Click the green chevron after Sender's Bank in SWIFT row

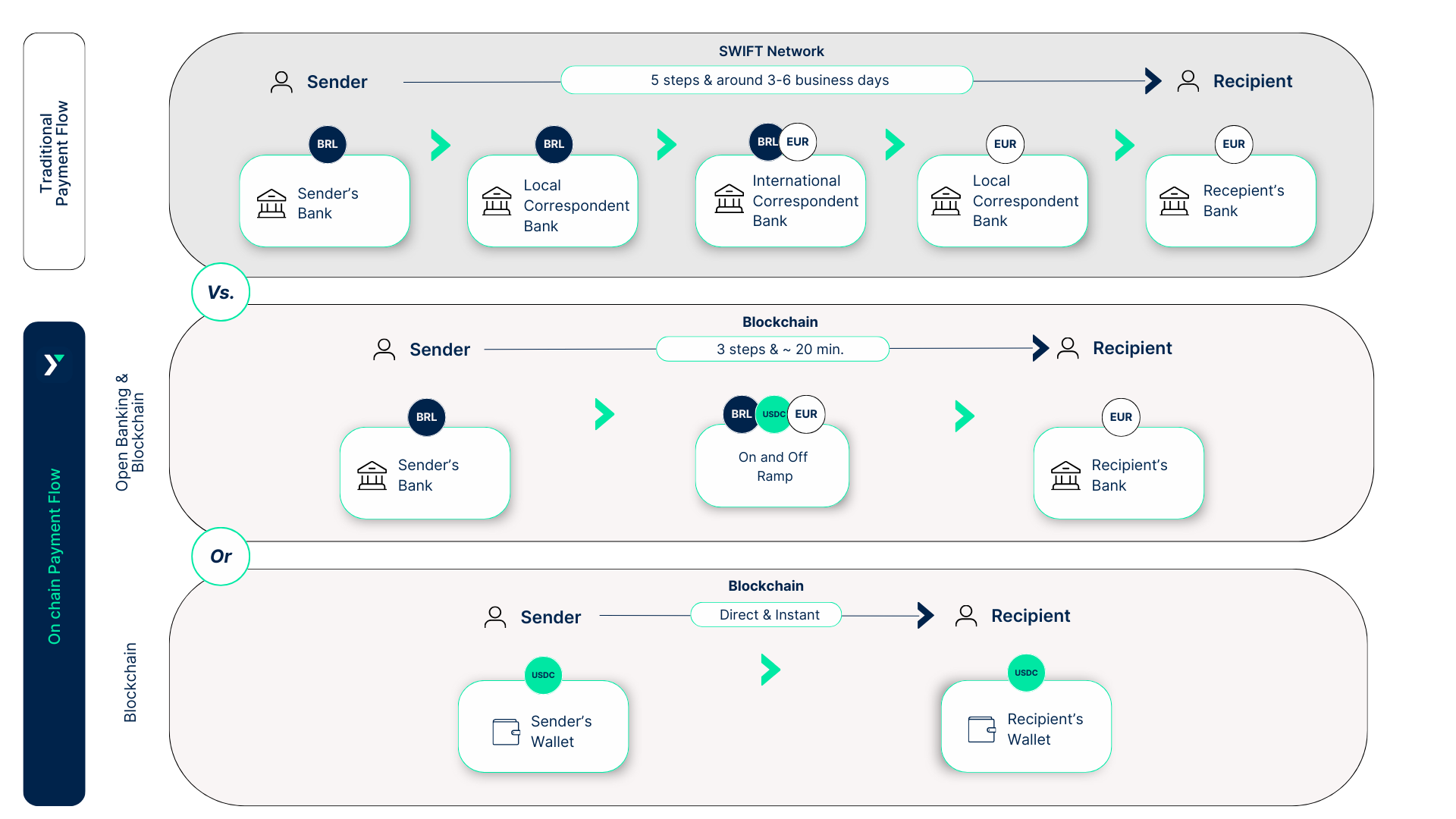441,145
